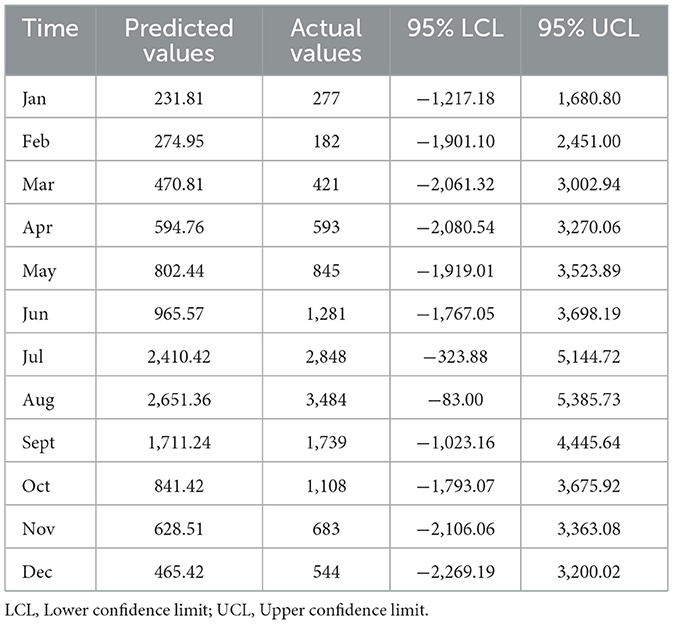The image size is (673, 624).
Task: Select Jul predicted value 2,410.42
Action: pyautogui.click(x=178, y=356)
